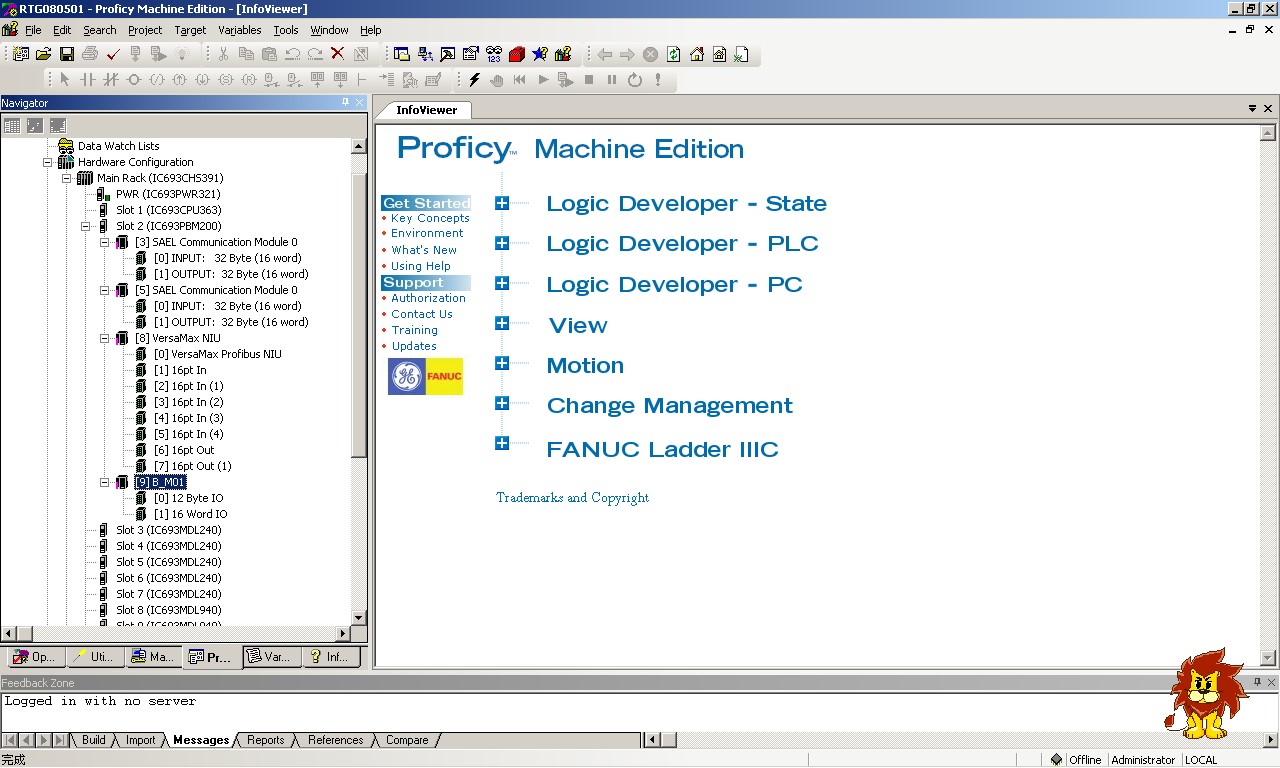Select the Utilities Navigator tab
The image size is (1280, 768).
click(x=95, y=657)
